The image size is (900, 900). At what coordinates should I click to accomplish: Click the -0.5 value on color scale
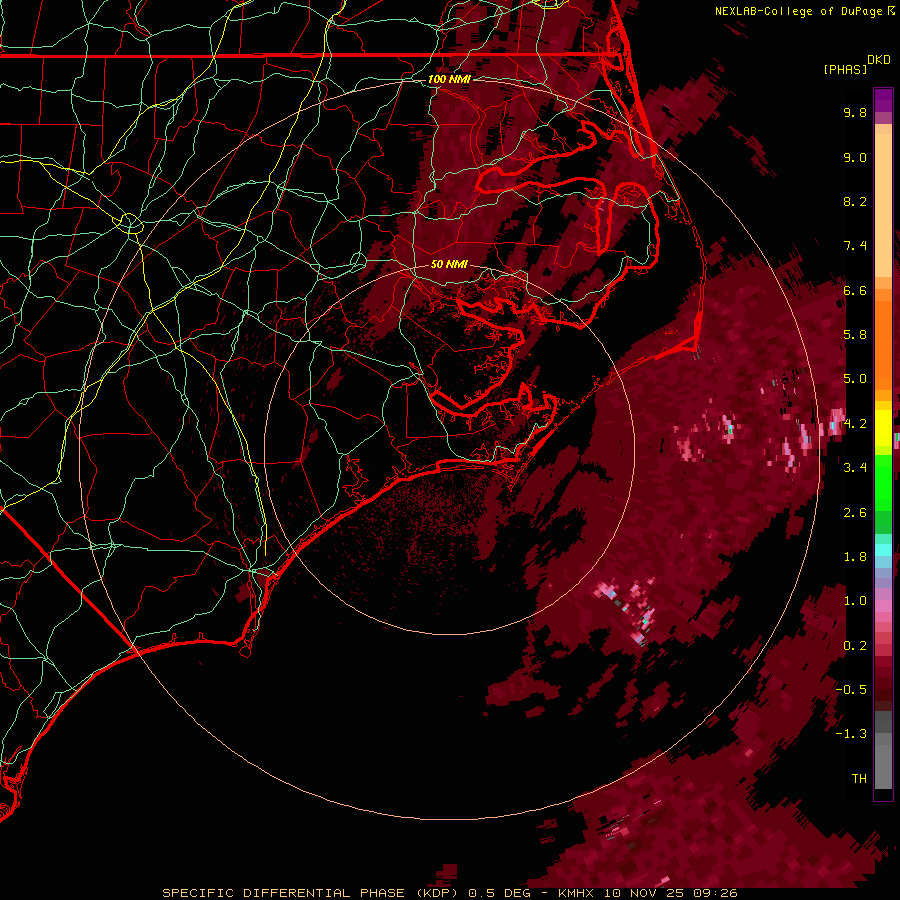click(851, 690)
